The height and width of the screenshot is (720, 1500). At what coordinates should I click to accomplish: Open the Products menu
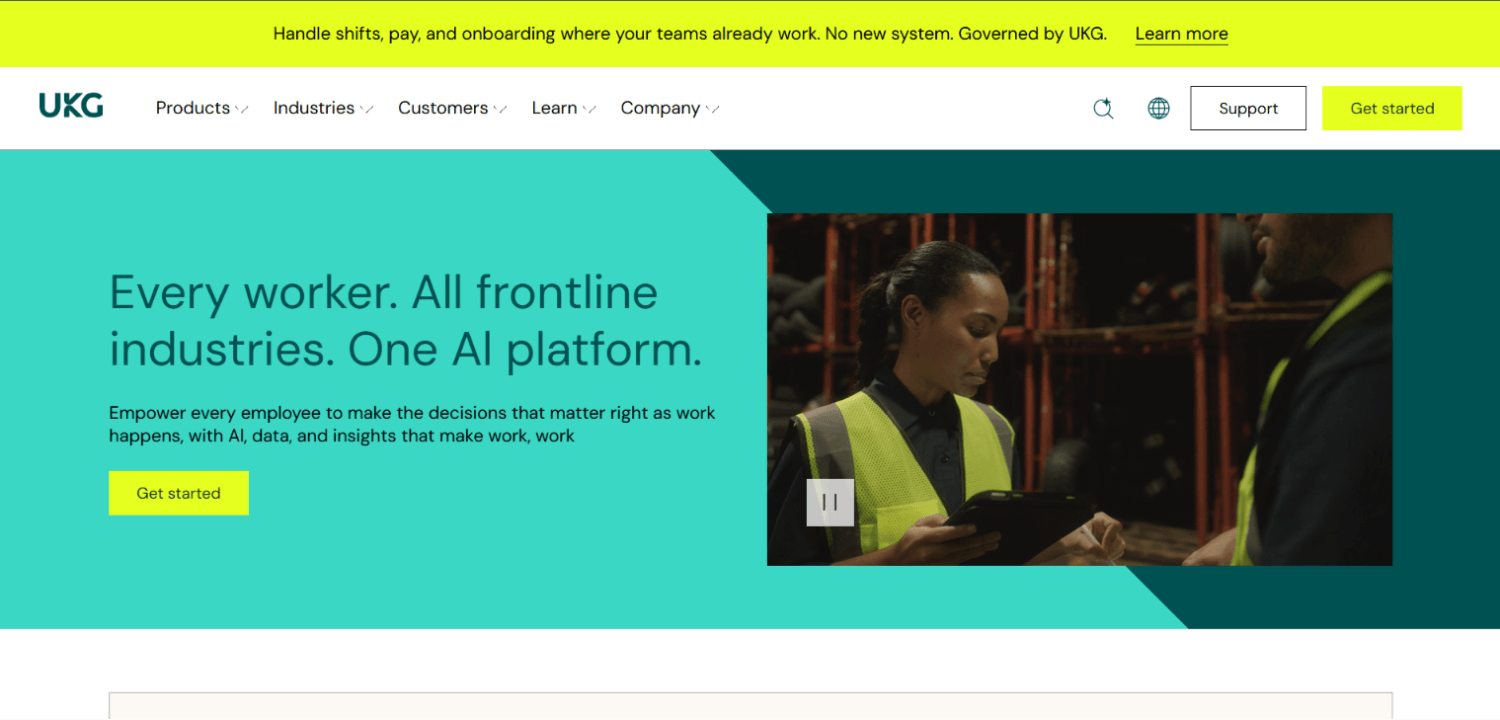[x=193, y=108]
